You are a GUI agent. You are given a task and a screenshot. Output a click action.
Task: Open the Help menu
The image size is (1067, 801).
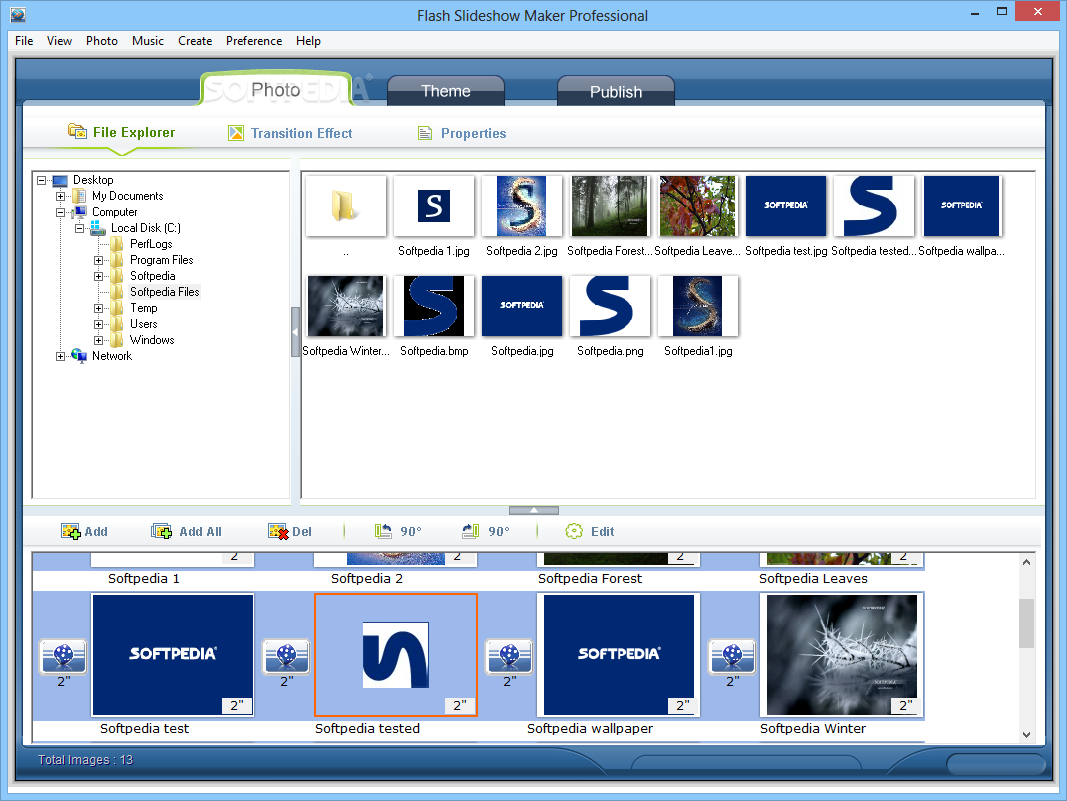[308, 41]
